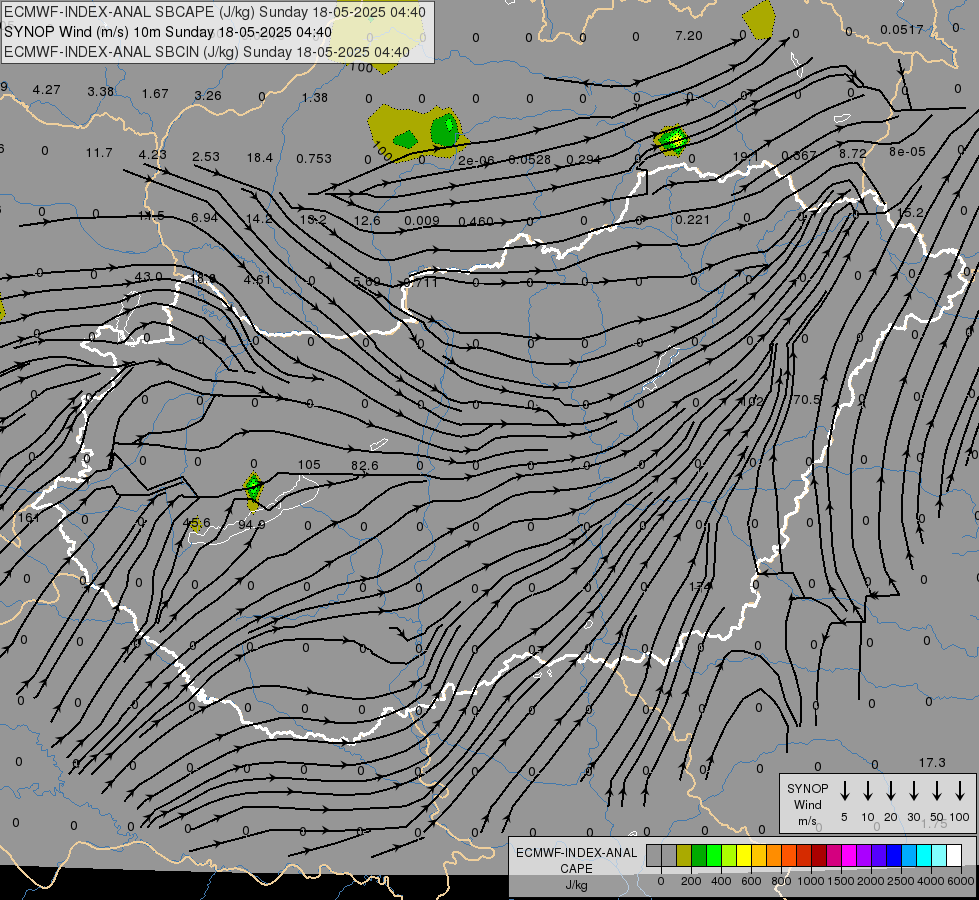Click the map value 17.3
The height and width of the screenshot is (900, 979).
tap(932, 763)
